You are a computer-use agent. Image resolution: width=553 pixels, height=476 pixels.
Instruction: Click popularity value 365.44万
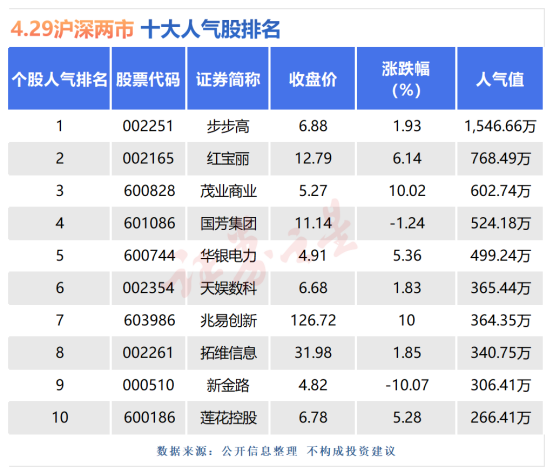tap(500, 288)
